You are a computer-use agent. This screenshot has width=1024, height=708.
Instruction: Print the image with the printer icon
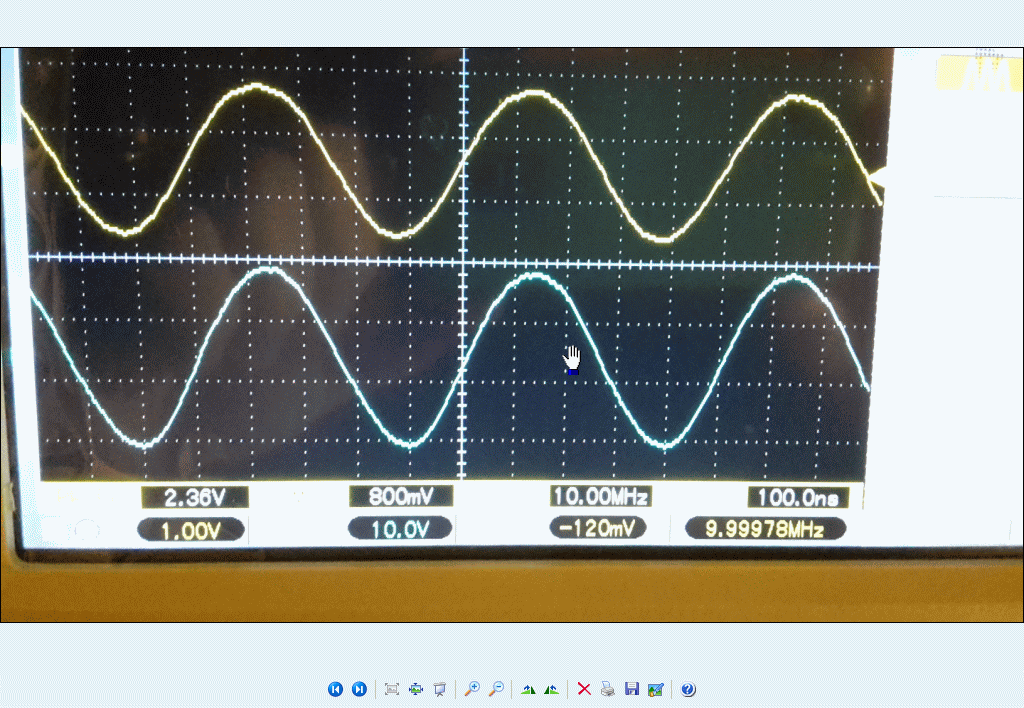click(x=608, y=689)
